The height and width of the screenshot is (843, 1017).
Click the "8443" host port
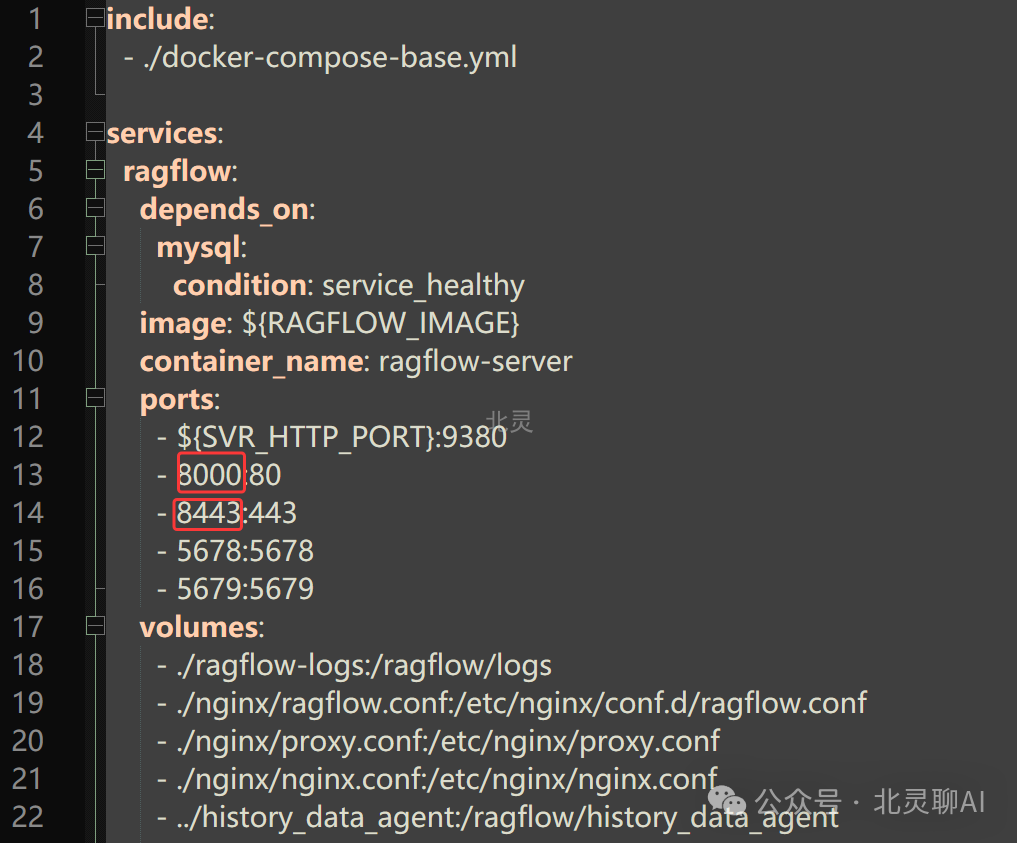[x=208, y=513]
